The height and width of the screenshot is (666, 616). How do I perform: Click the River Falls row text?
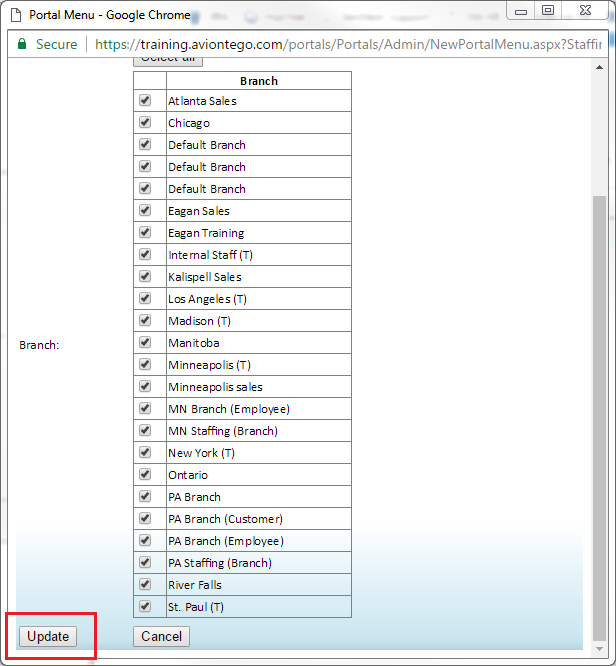point(195,585)
